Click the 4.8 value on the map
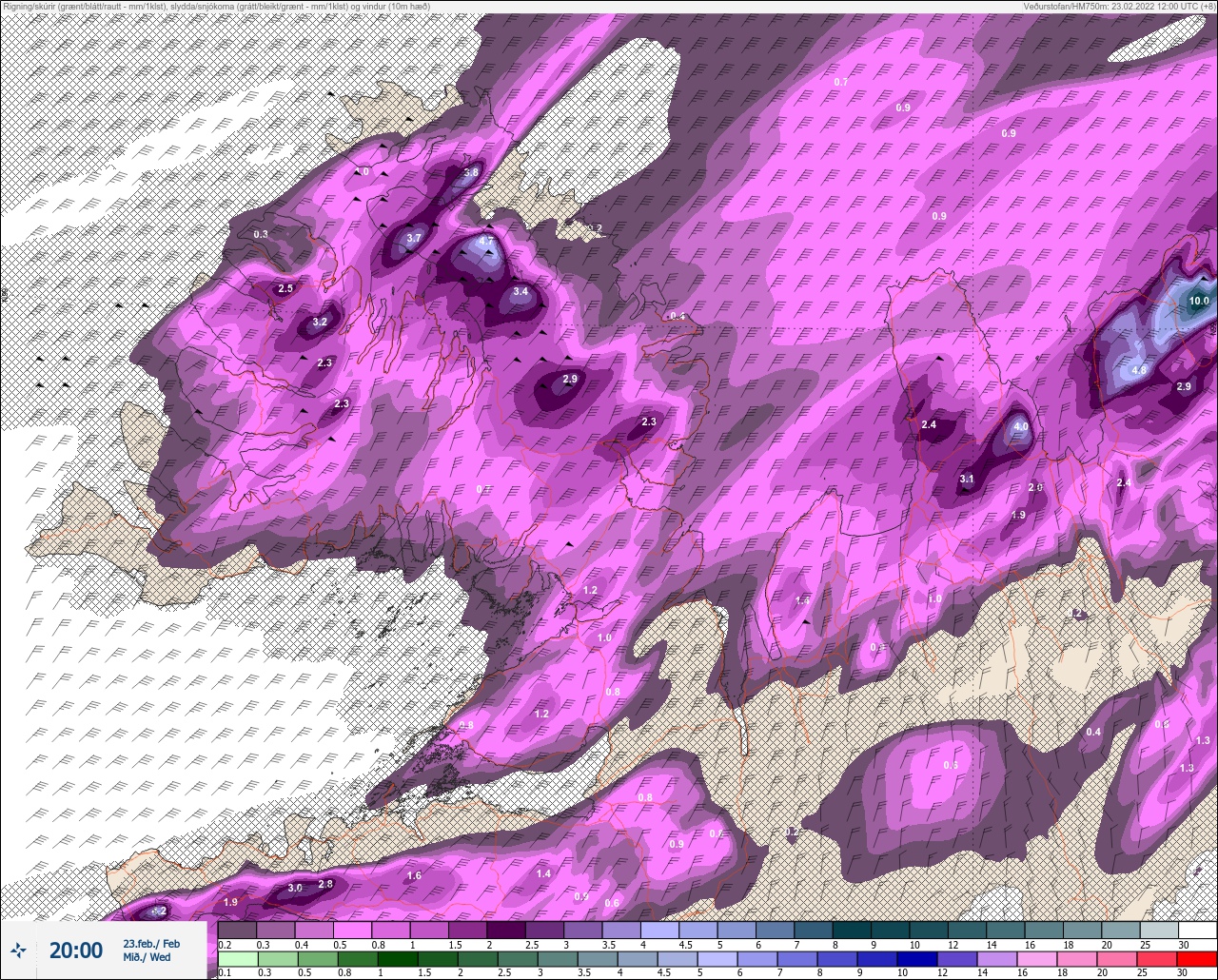The height and width of the screenshot is (980, 1218). (1139, 370)
